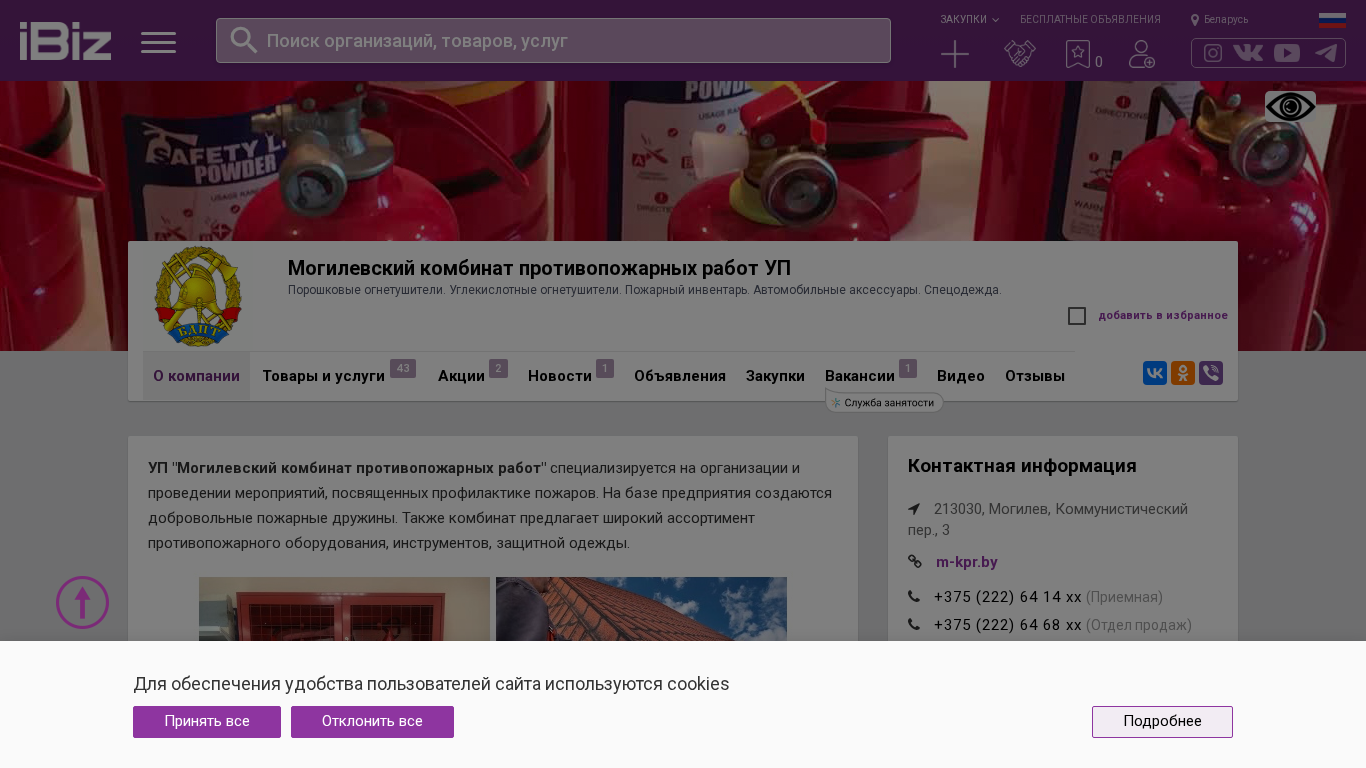This screenshot has height=768, width=1366.
Task: Share via the Odnoklassniki icon
Action: coord(1183,373)
